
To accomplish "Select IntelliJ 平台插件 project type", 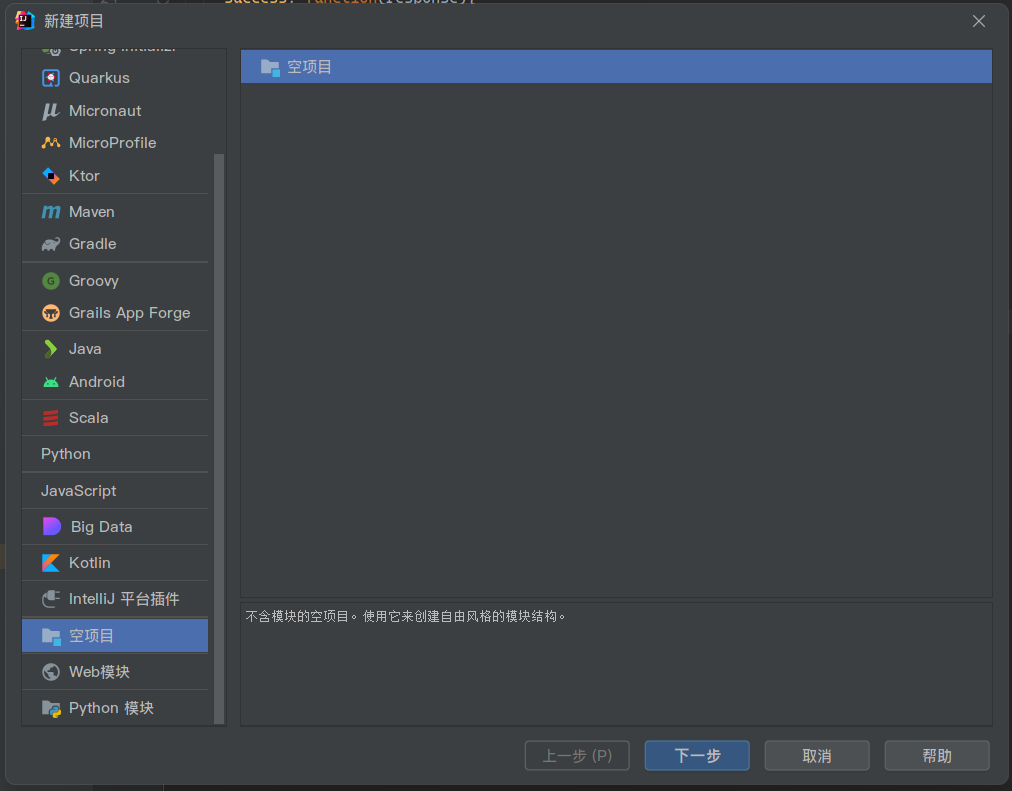I will click(x=124, y=599).
